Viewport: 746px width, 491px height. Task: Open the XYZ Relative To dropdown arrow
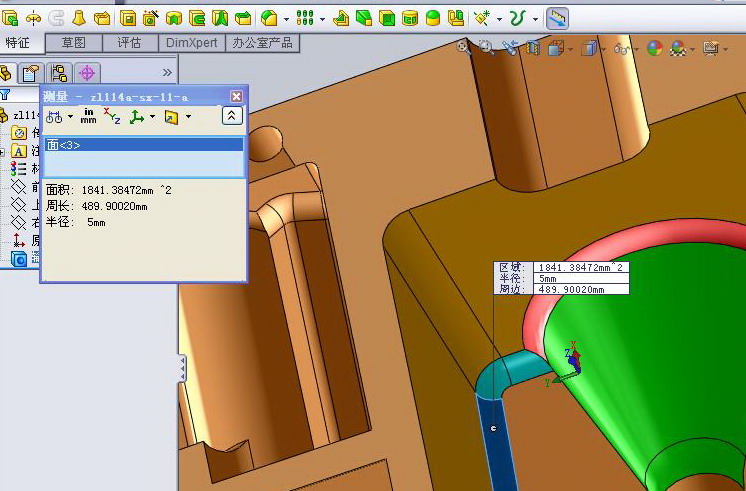coord(152,117)
